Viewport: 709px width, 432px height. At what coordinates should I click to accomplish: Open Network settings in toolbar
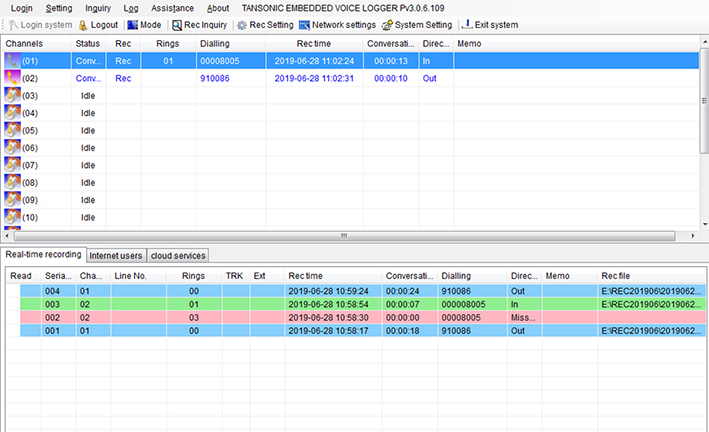[x=304, y=24]
